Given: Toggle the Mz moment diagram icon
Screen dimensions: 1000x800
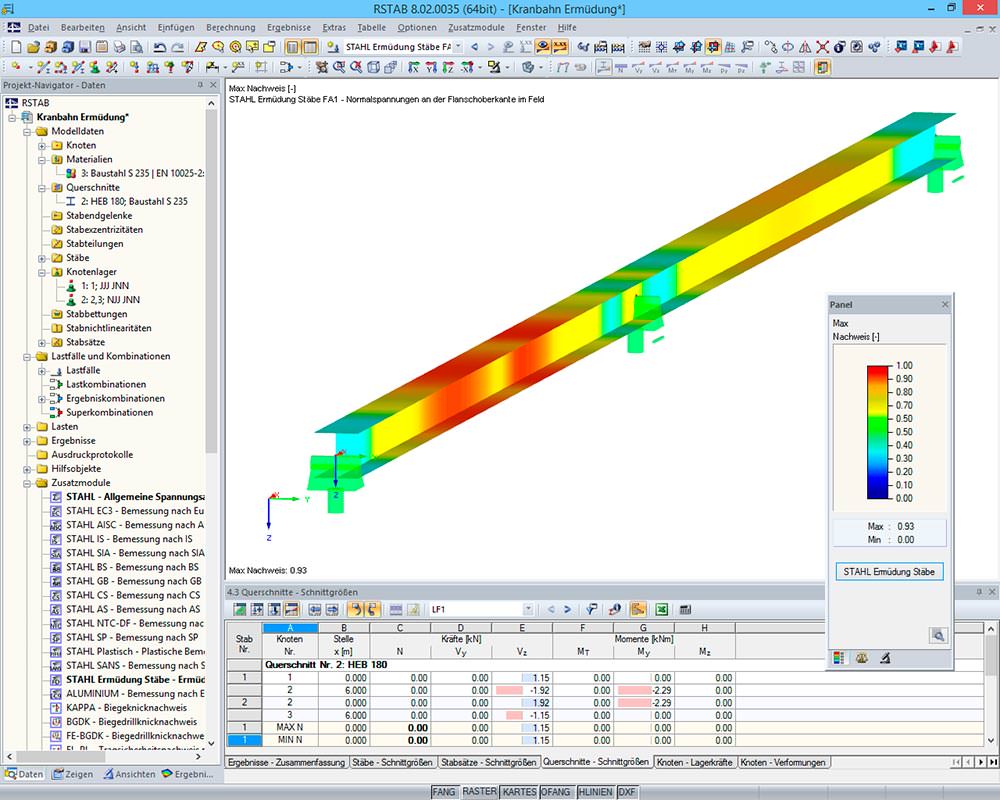Looking at the screenshot, I should point(707,68).
